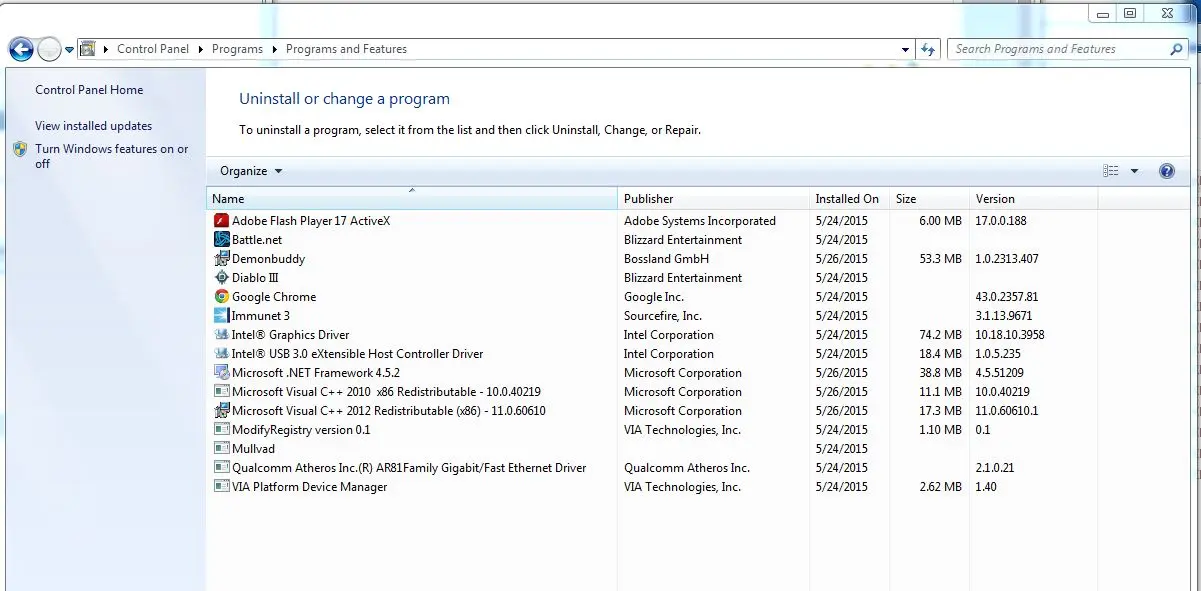Viewport: 1201px width, 591px height.
Task: Click the Demonbuddy program icon
Action: [222, 259]
